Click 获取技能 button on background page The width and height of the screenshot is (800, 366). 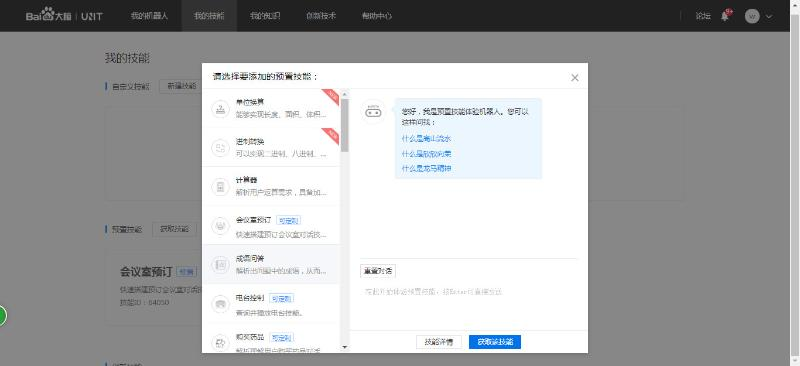(x=174, y=229)
